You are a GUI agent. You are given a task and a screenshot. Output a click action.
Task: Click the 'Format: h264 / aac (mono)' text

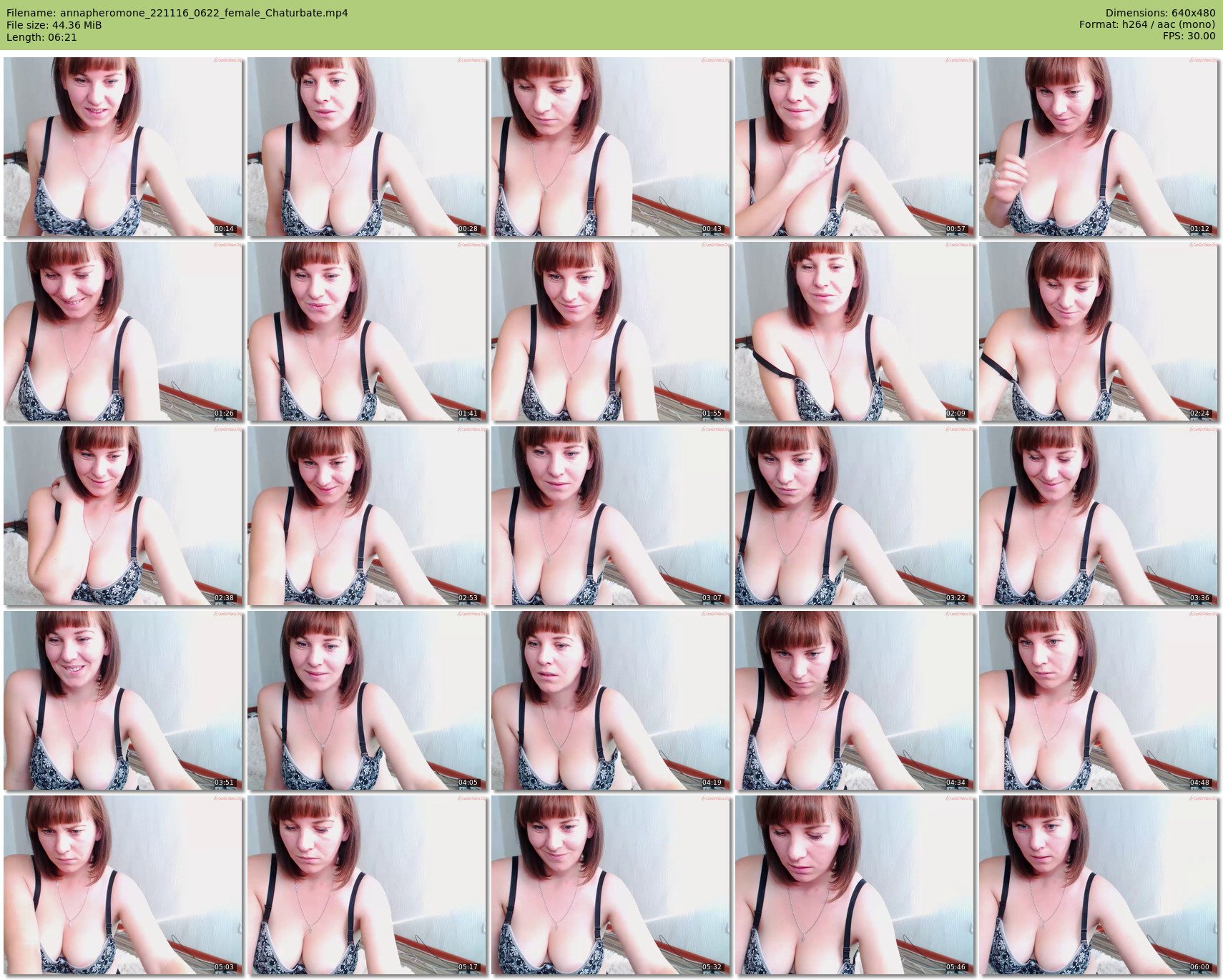1147,25
